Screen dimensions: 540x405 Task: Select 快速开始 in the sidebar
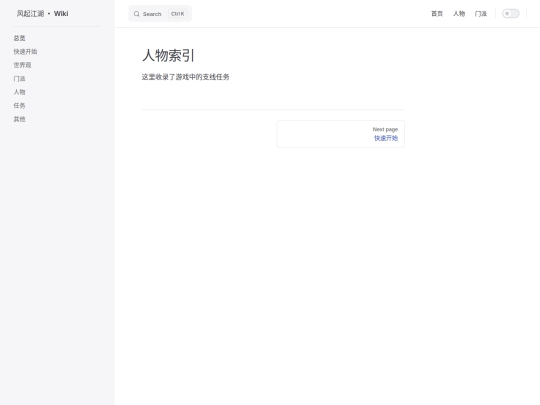pos(25,52)
